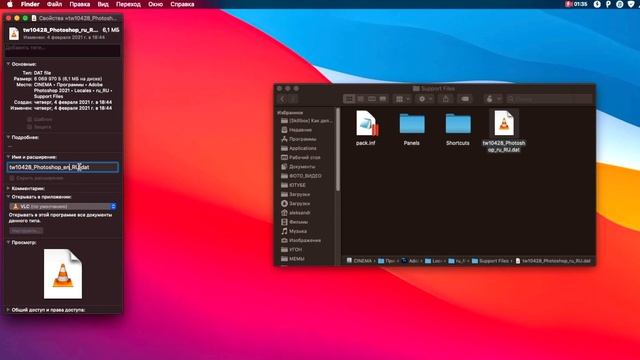Click Support Files in the path bar
640x360 pixels.
[x=490, y=261]
